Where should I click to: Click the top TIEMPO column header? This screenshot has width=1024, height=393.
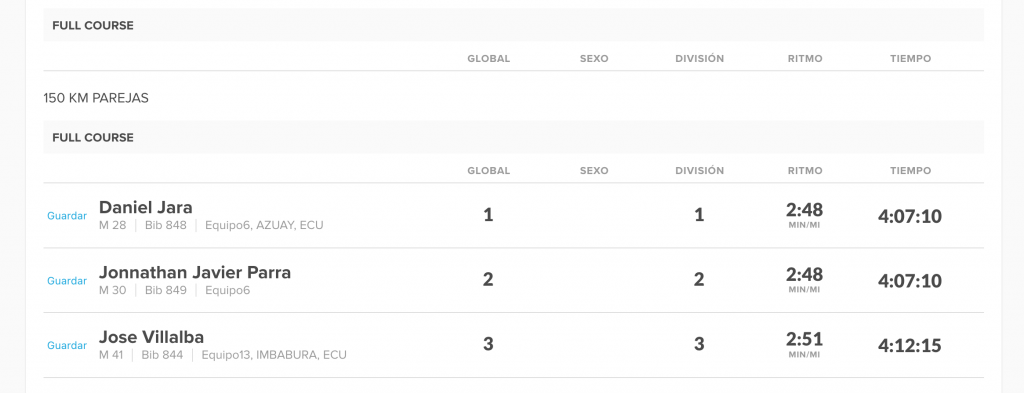pyautogui.click(x=910, y=59)
